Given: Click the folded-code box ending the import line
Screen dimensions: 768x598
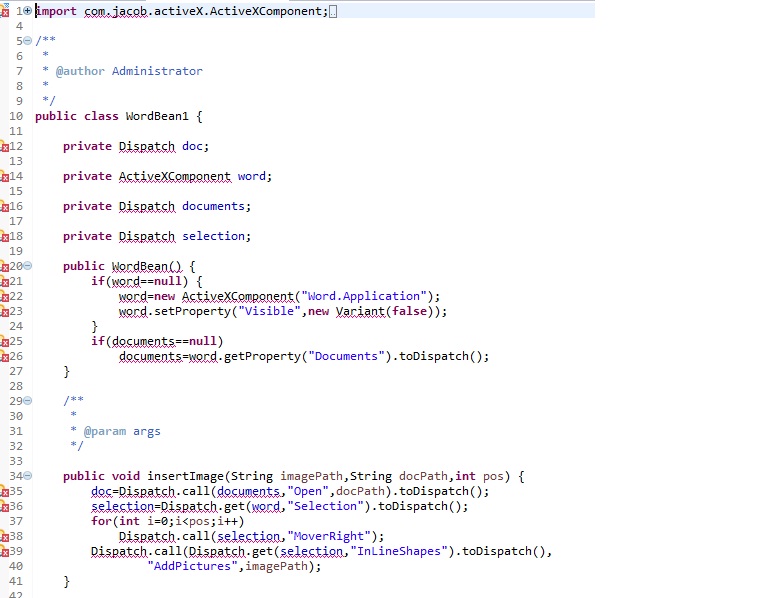Looking at the screenshot, I should pos(333,12).
